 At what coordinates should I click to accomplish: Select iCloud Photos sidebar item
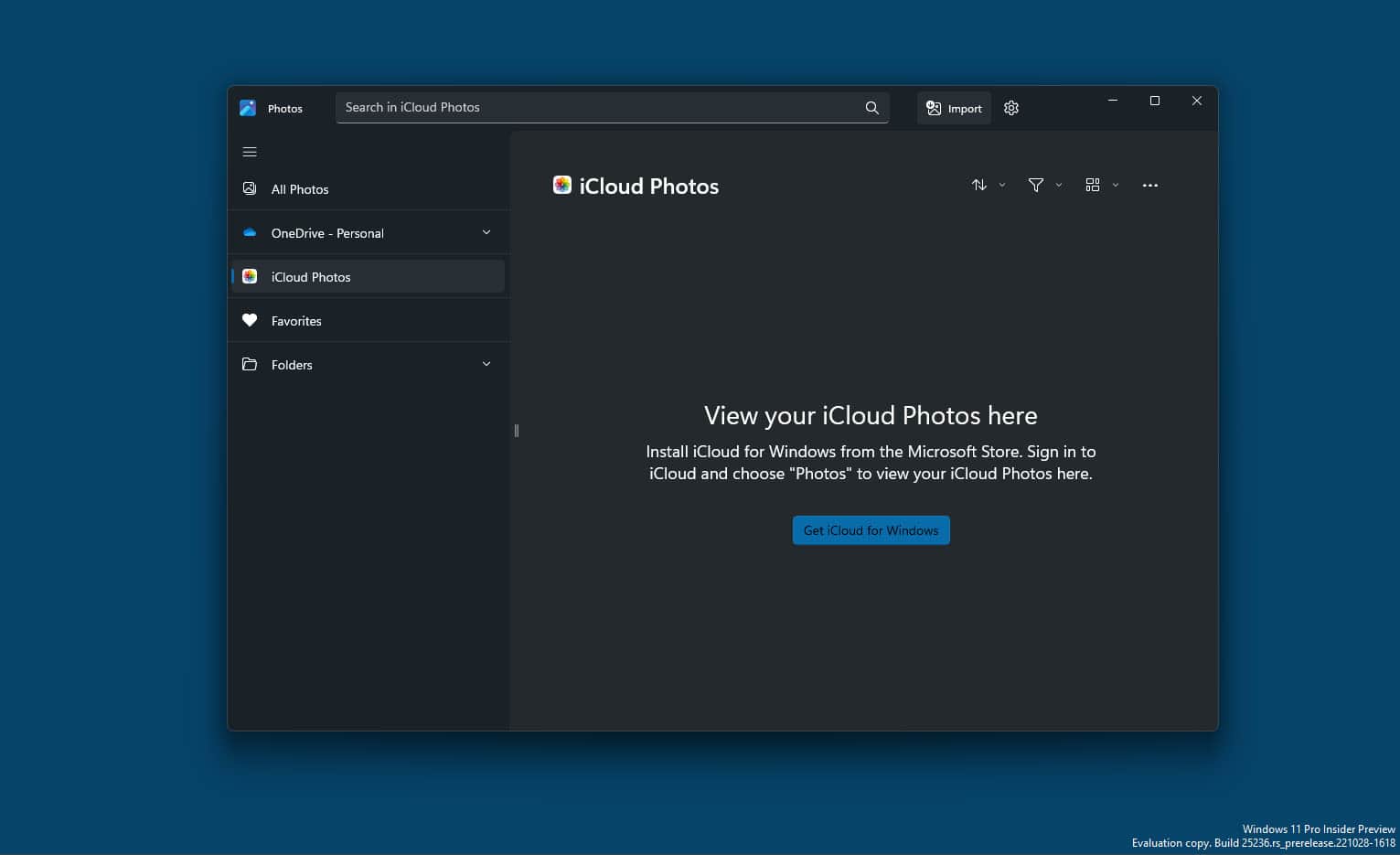tap(311, 277)
